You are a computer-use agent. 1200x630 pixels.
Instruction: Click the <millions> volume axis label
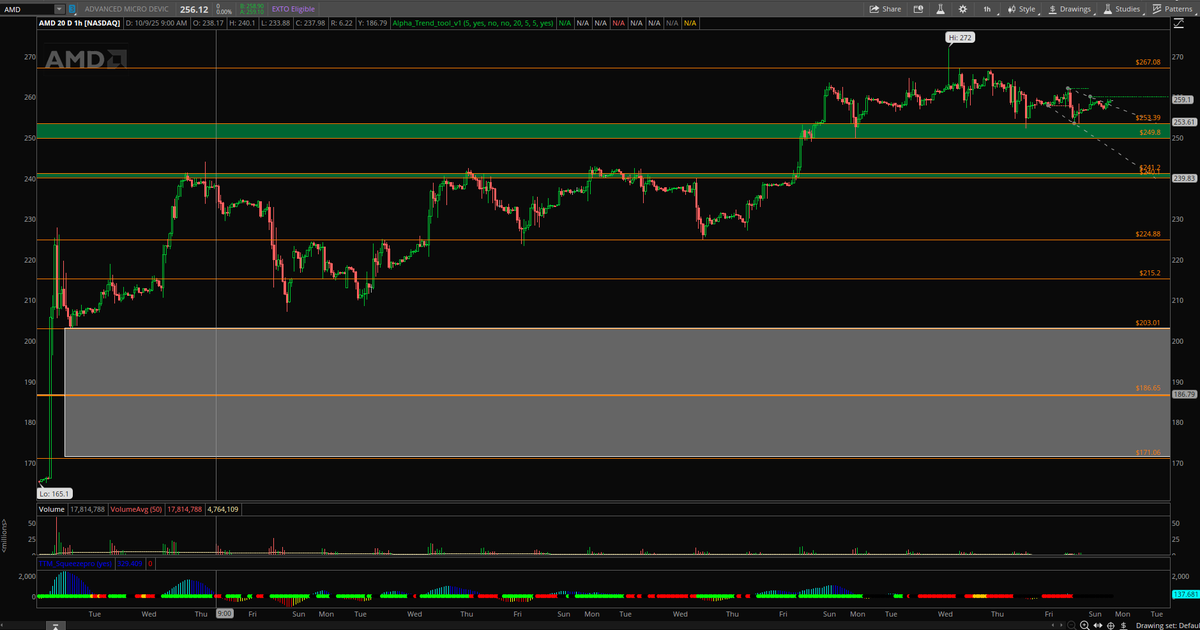coord(5,535)
